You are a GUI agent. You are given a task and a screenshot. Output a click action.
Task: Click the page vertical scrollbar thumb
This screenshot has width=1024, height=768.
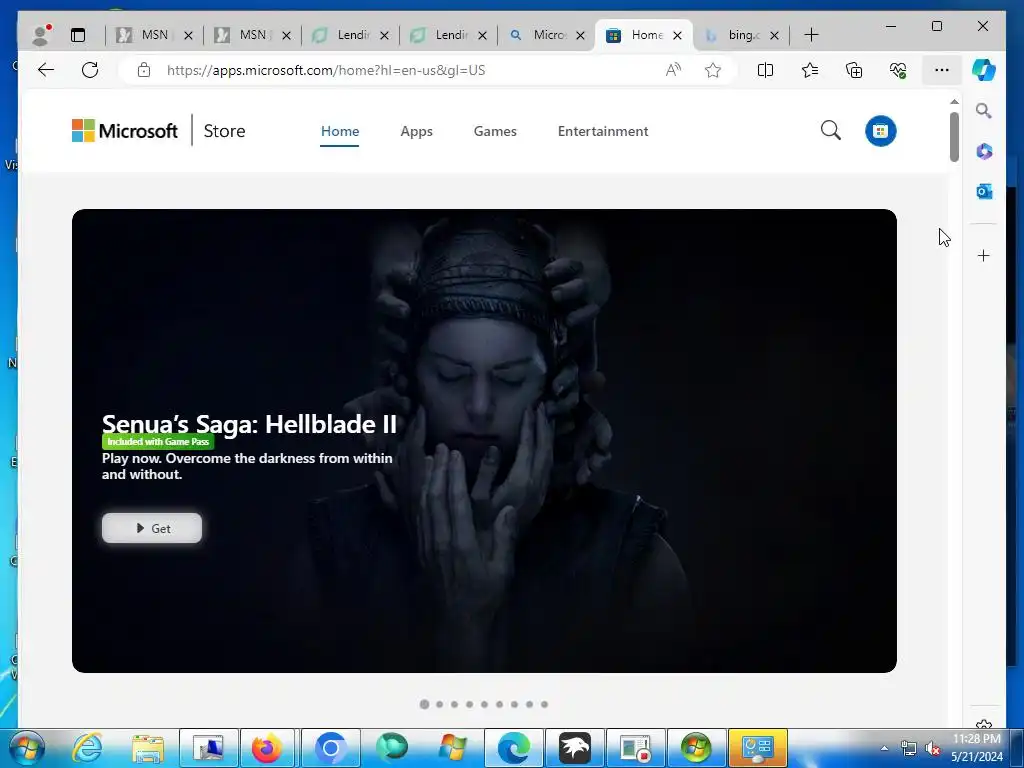954,137
